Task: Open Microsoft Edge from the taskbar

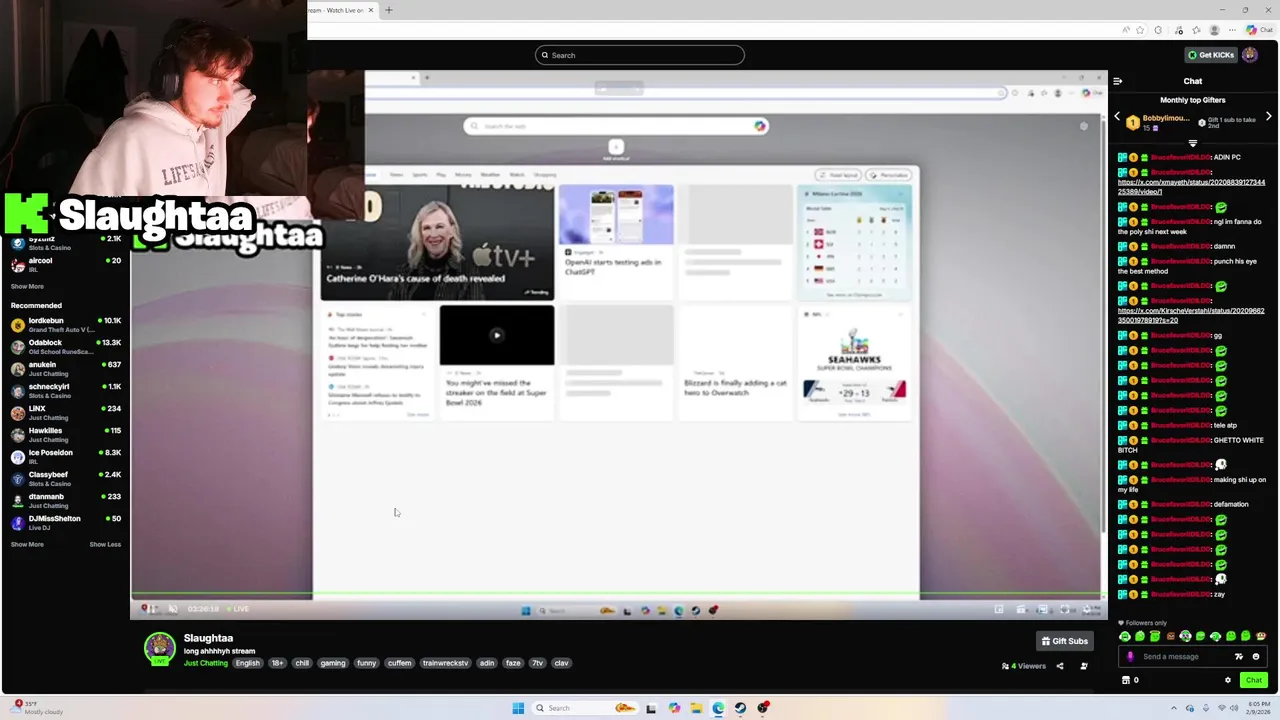Action: tap(718, 708)
